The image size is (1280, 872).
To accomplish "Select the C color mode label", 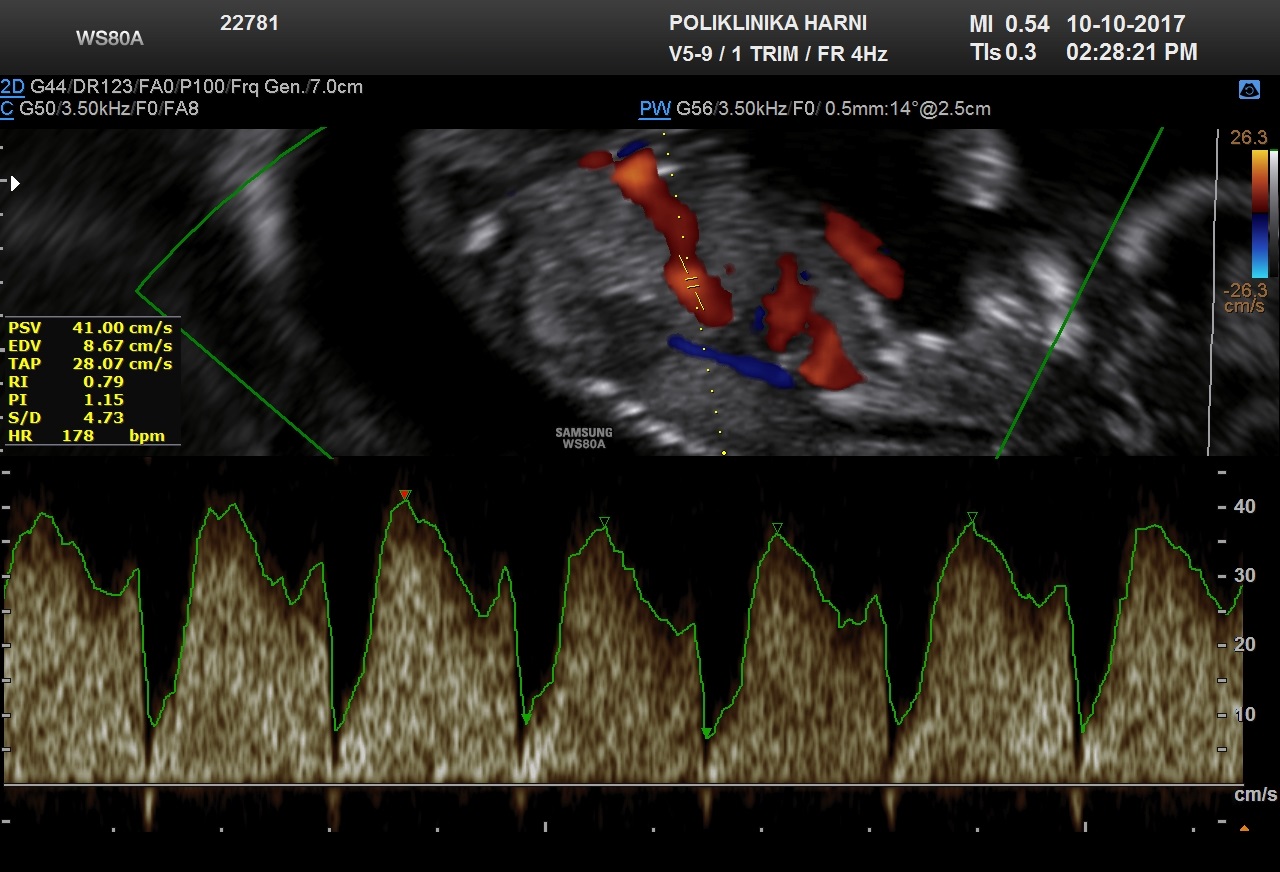I will (7, 109).
